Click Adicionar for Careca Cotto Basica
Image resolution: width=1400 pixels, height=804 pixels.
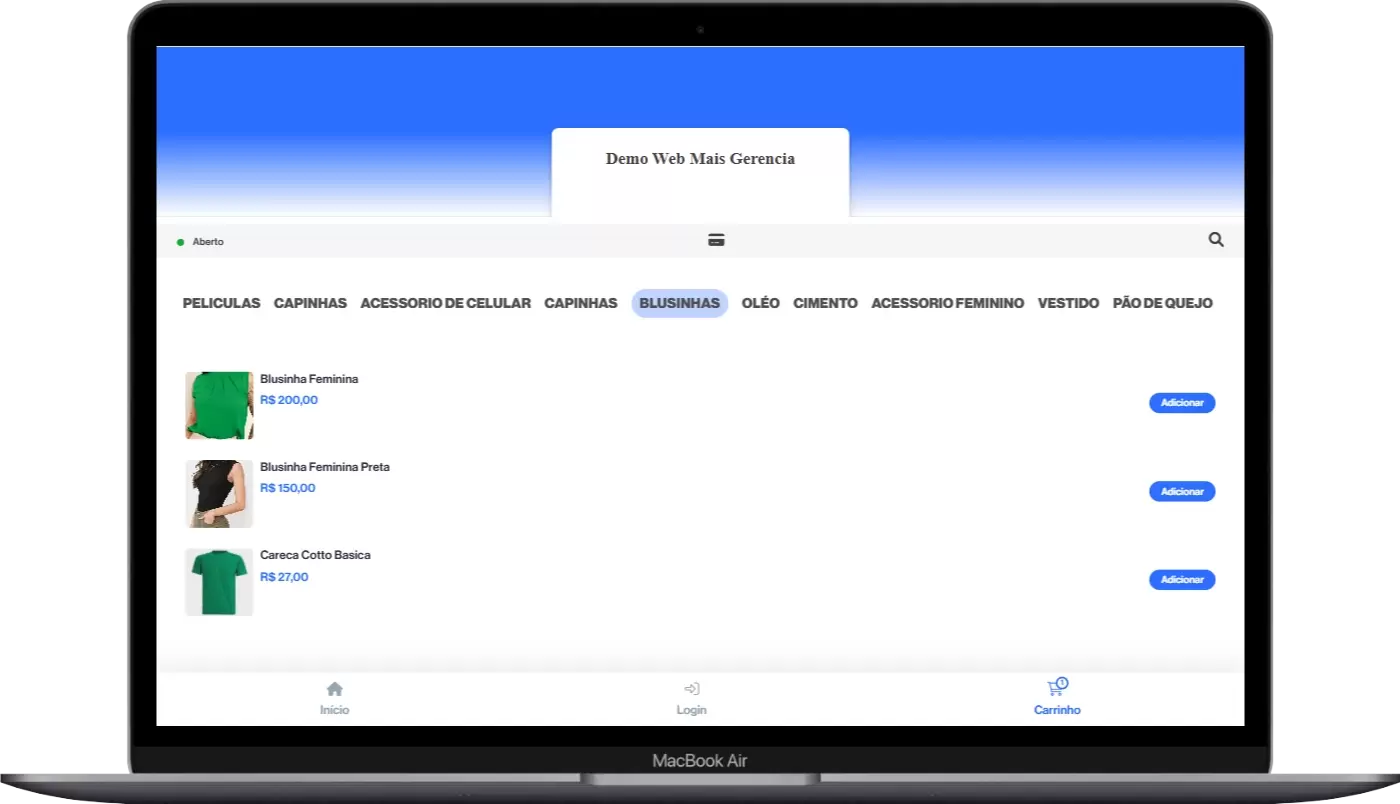coord(1182,579)
